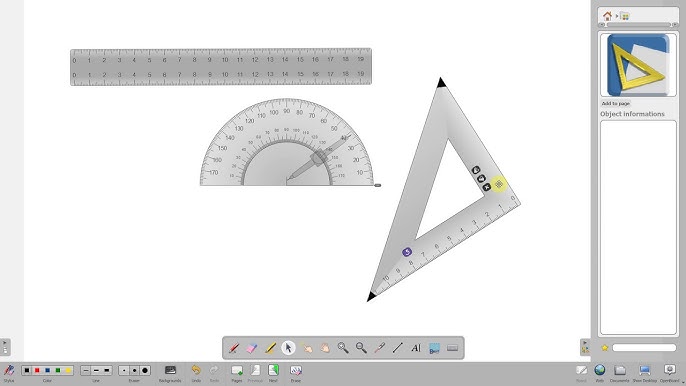This screenshot has height=386, width=686.
Task: Select the thickest Line width option
Action: pos(107,370)
